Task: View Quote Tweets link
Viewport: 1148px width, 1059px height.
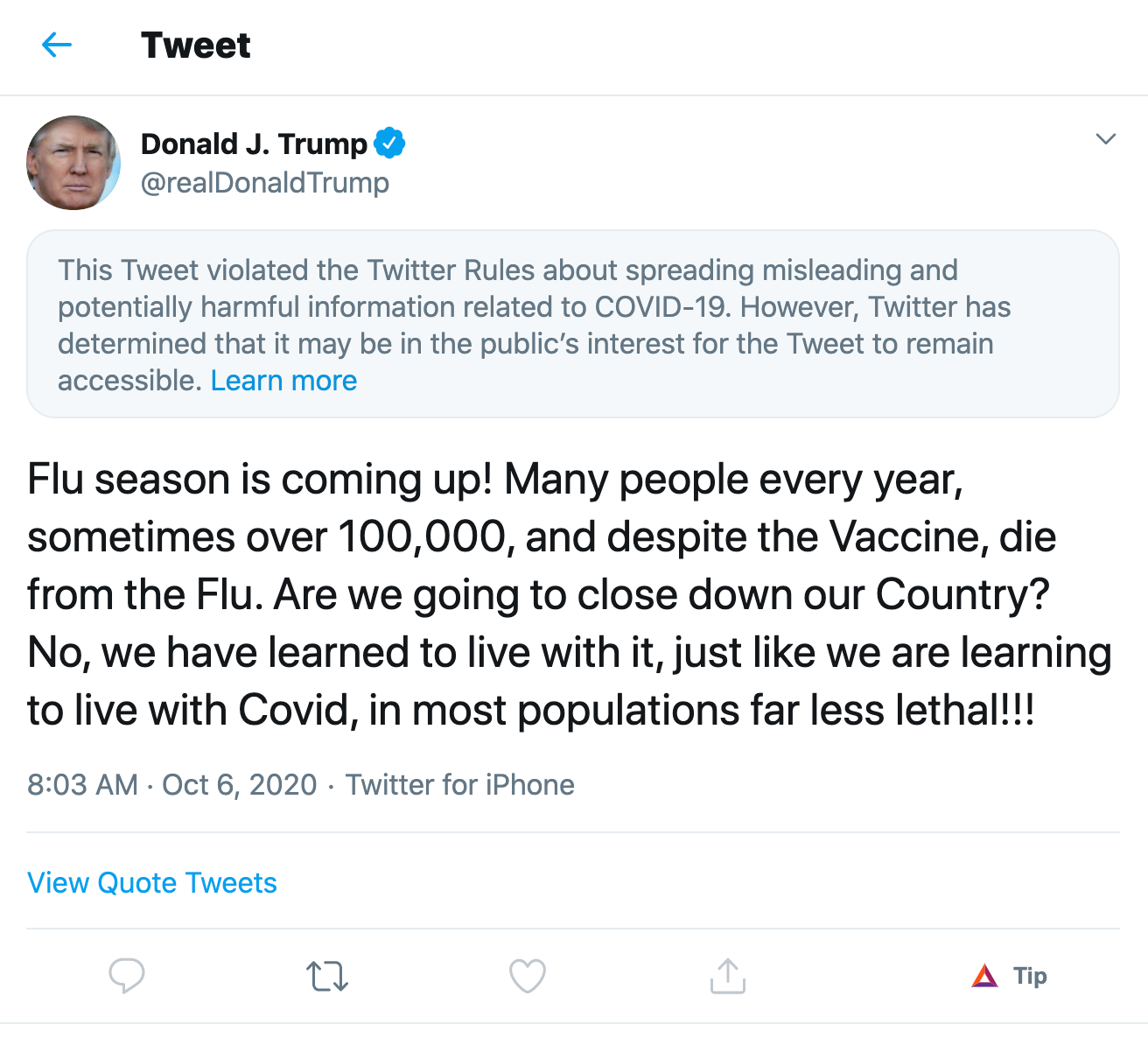Action: (152, 882)
